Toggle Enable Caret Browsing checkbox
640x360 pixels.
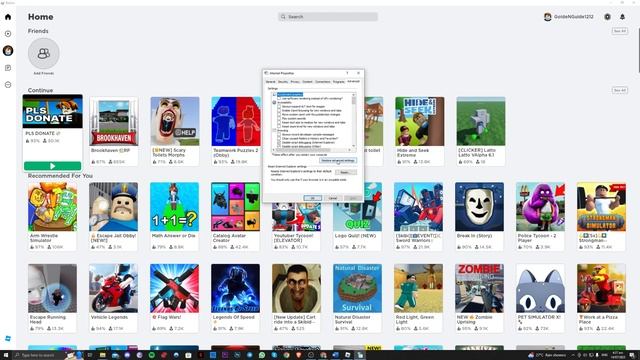pyautogui.click(x=279, y=111)
